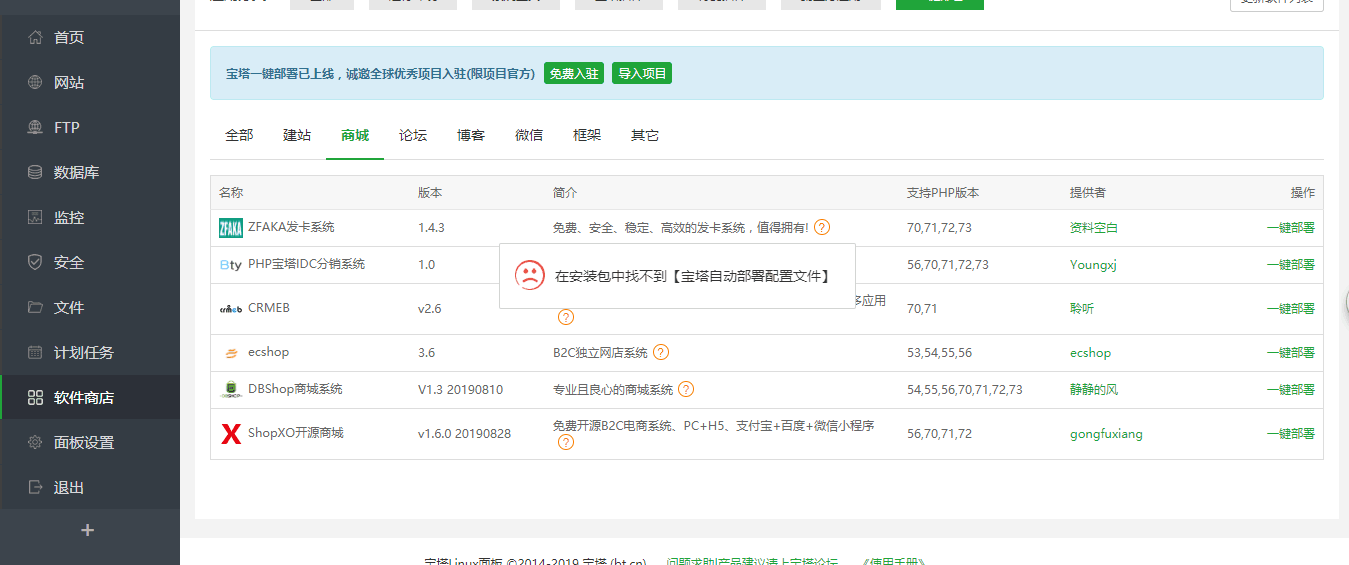Open the 其它 tab
This screenshot has height=565, width=1349.
click(x=645, y=136)
